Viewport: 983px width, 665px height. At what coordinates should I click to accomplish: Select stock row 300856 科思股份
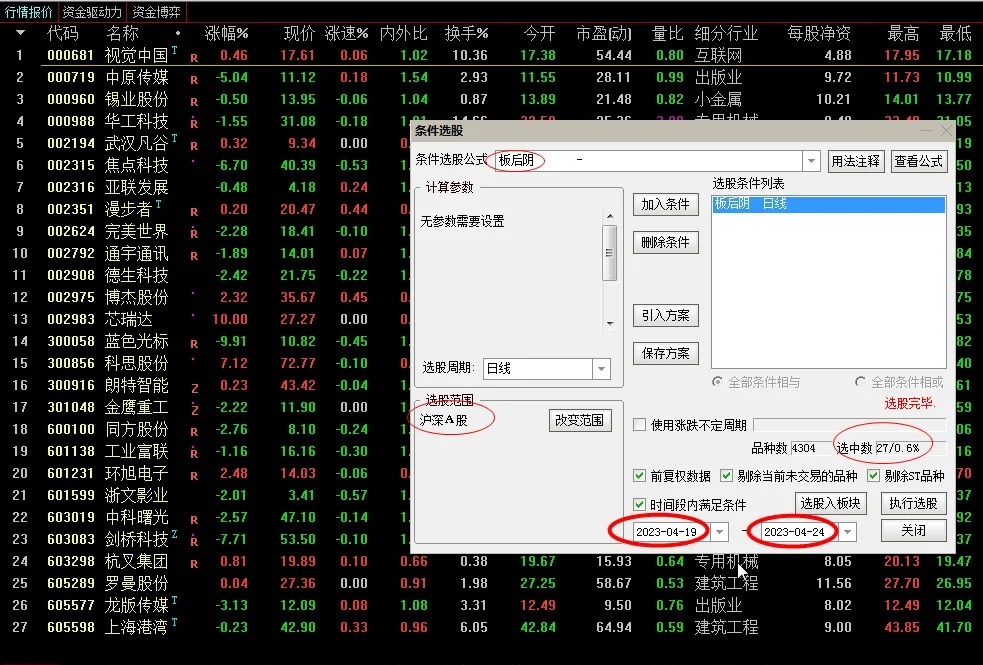(205, 363)
